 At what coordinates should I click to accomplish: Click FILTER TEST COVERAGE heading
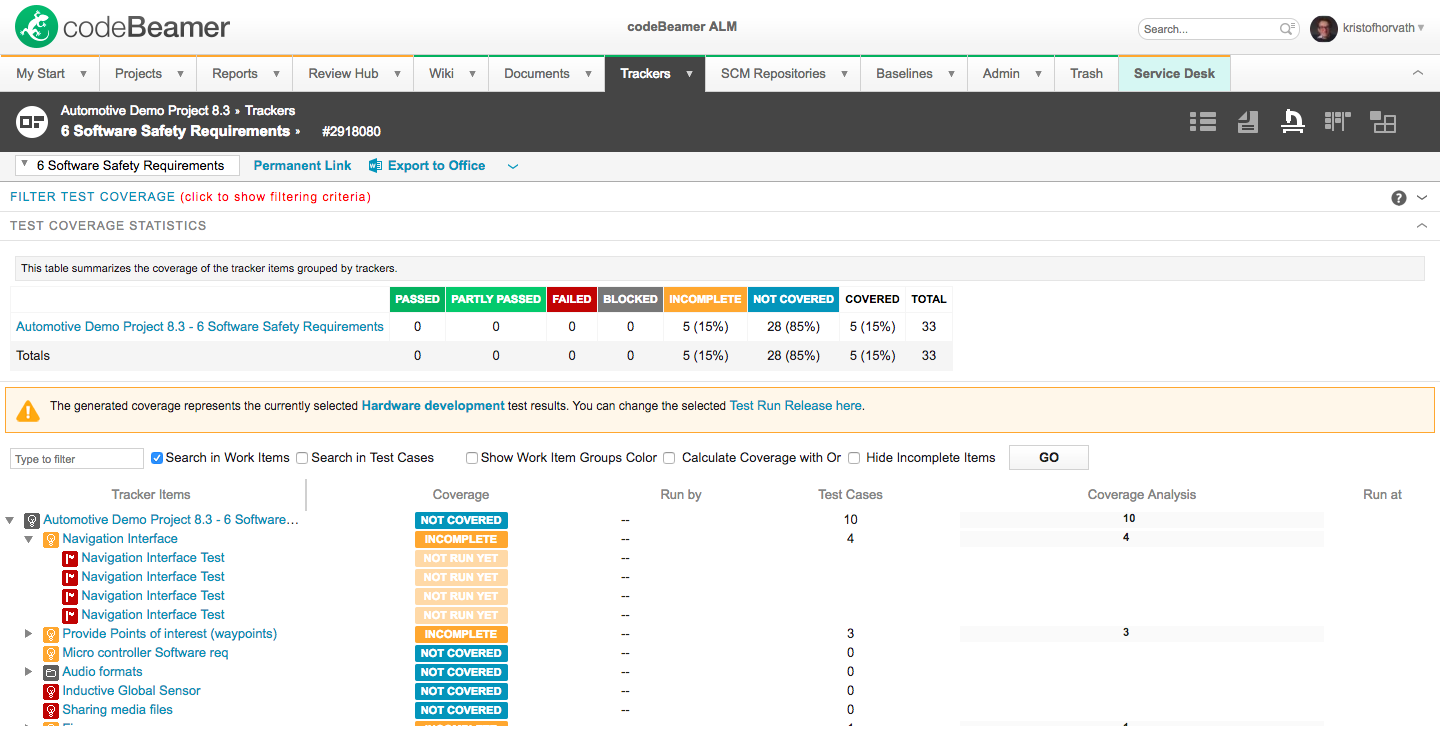(x=93, y=197)
